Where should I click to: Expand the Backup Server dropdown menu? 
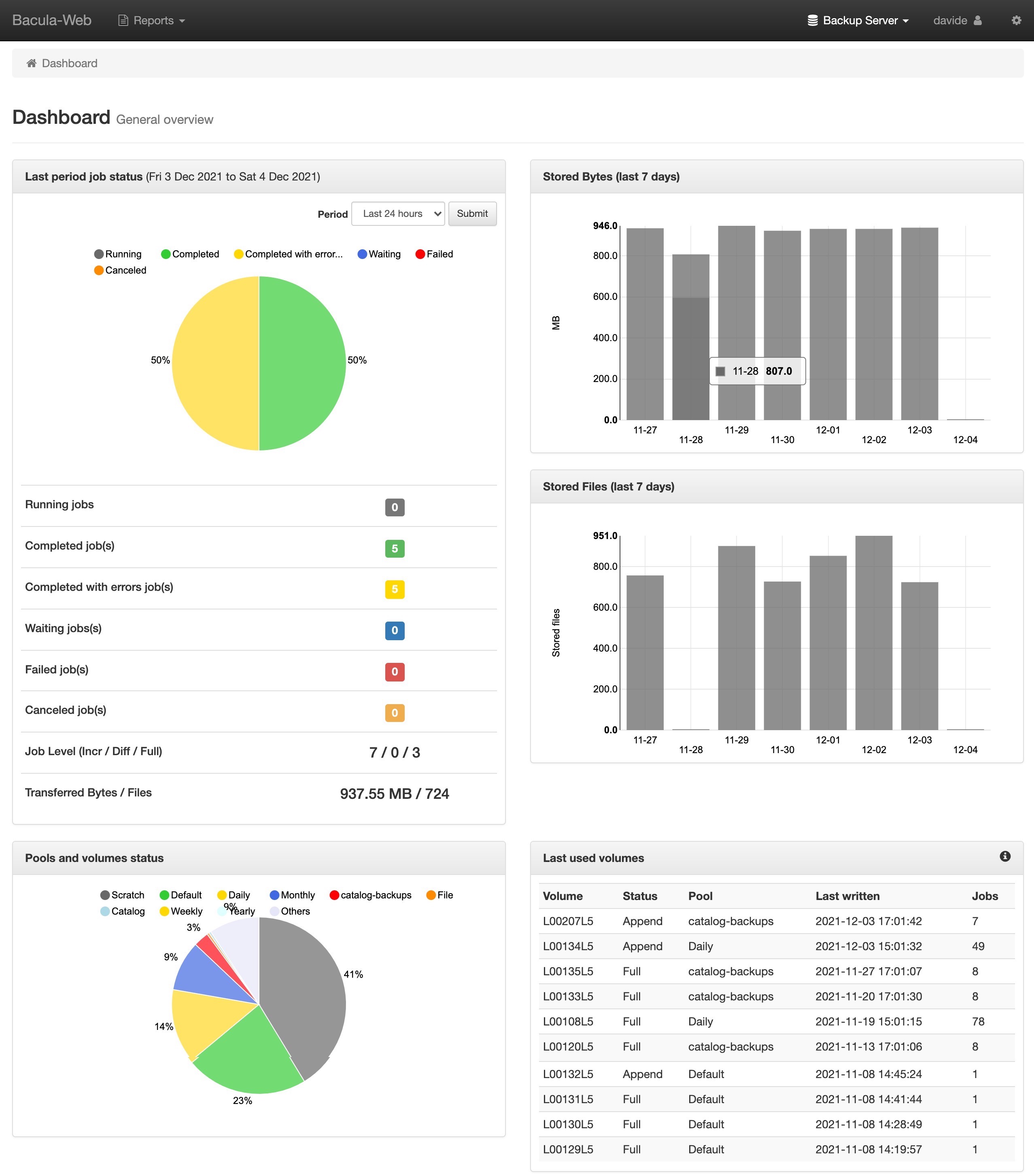pyautogui.click(x=859, y=20)
